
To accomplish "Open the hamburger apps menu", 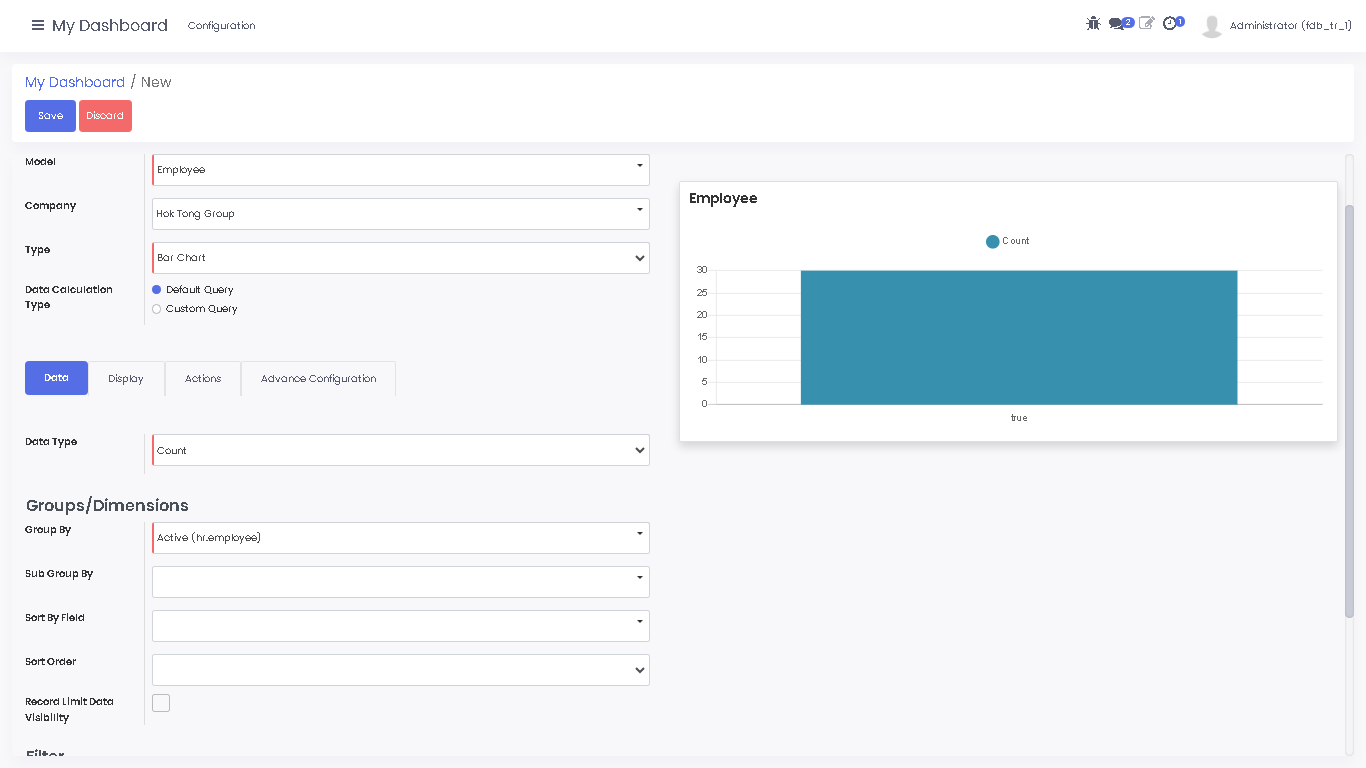I will pyautogui.click(x=38, y=25).
